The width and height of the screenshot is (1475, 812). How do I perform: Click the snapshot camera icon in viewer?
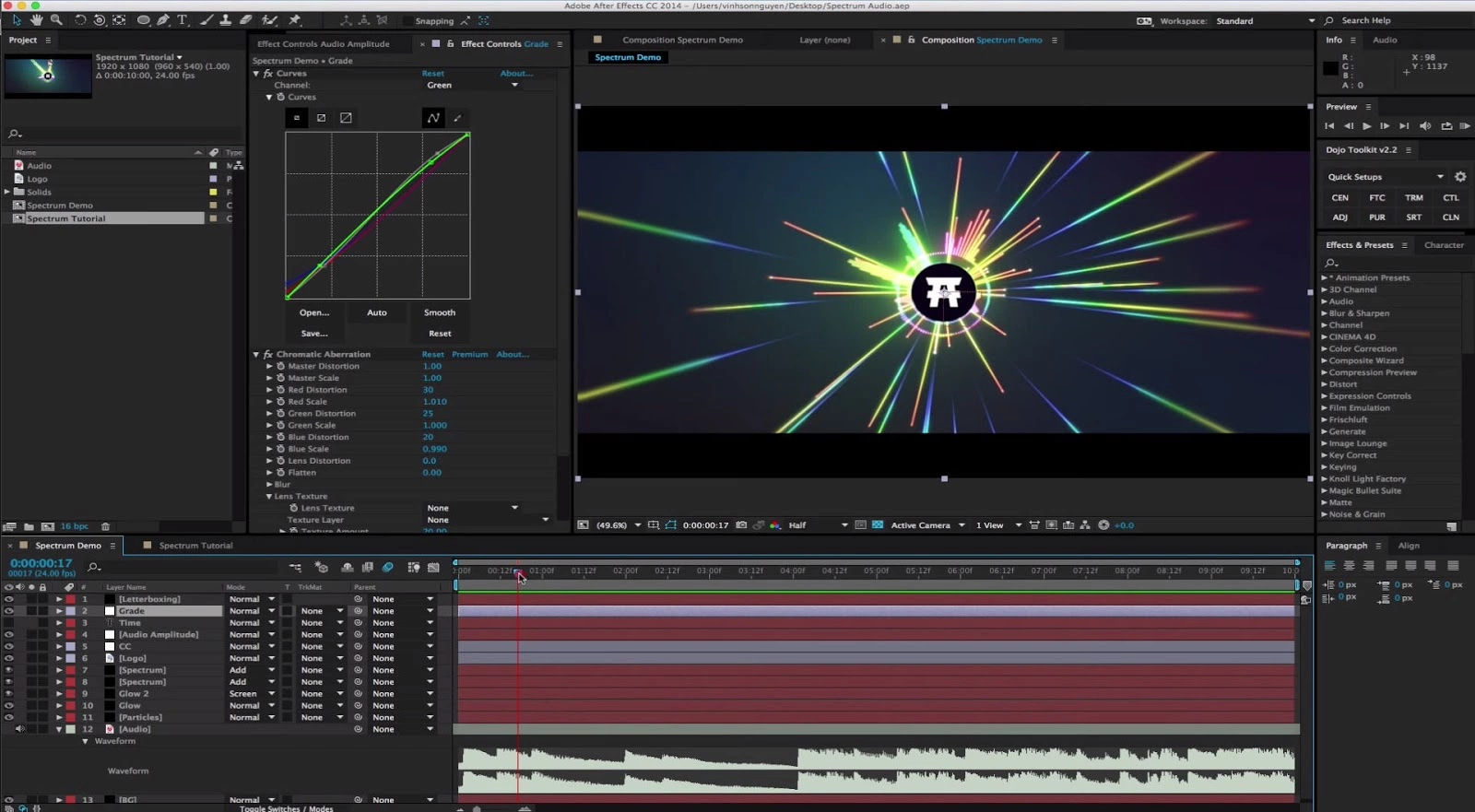pos(741,525)
